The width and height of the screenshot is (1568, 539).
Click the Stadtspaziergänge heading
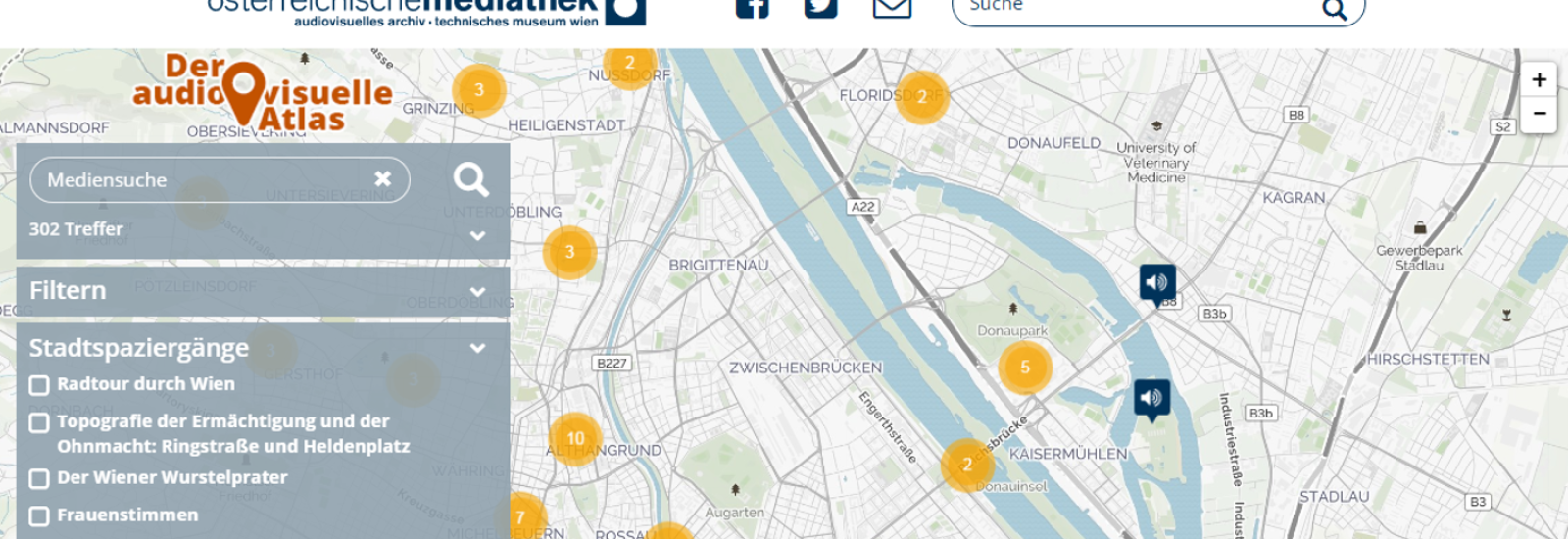pos(139,348)
